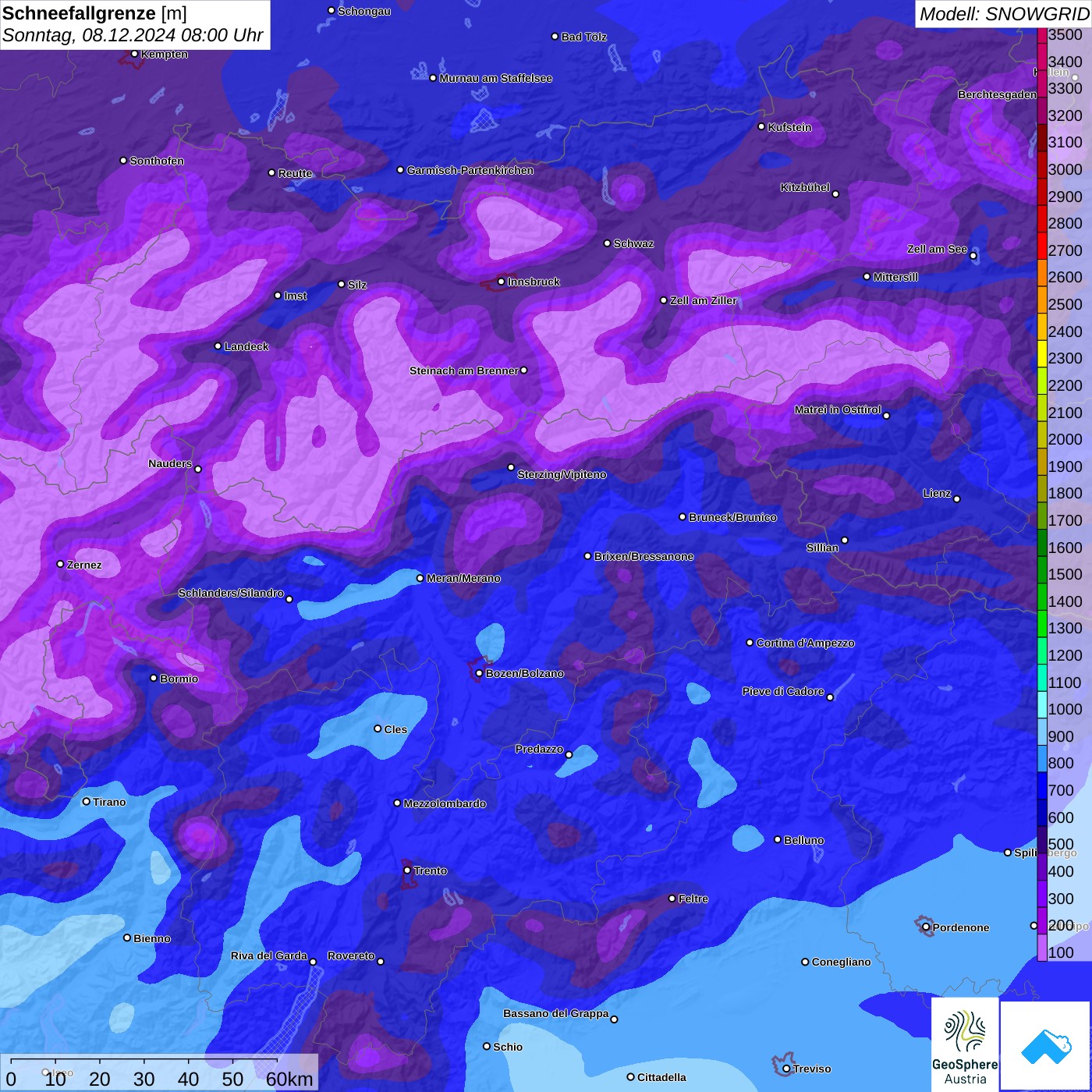Click the Mittersill location dot
Screen dimensions: 1092x1092
pos(867,277)
